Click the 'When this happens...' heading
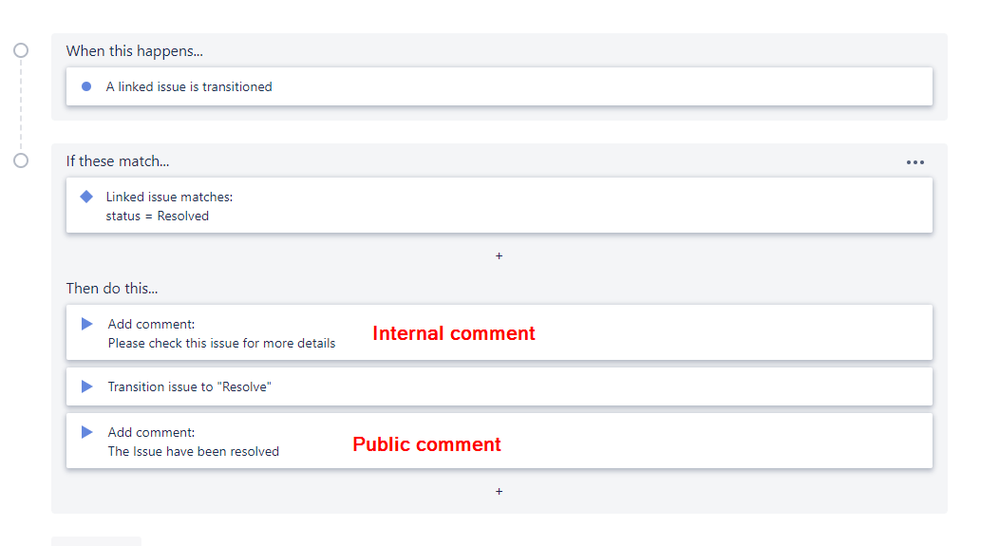The width and height of the screenshot is (999, 546). click(x=134, y=51)
